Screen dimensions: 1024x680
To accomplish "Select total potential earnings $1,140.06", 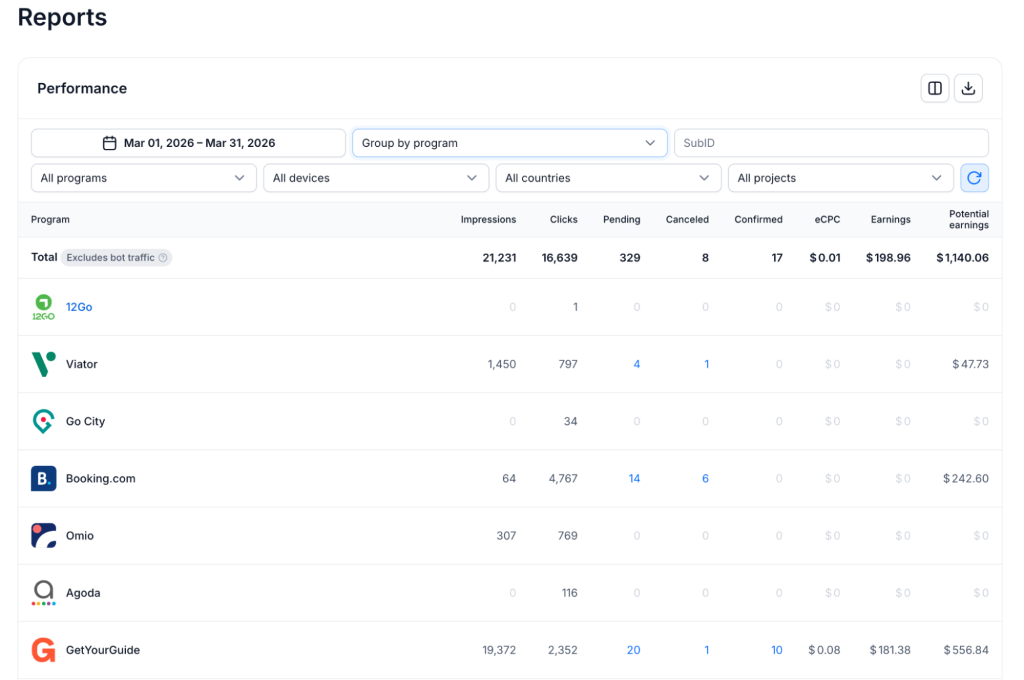I will (x=963, y=257).
